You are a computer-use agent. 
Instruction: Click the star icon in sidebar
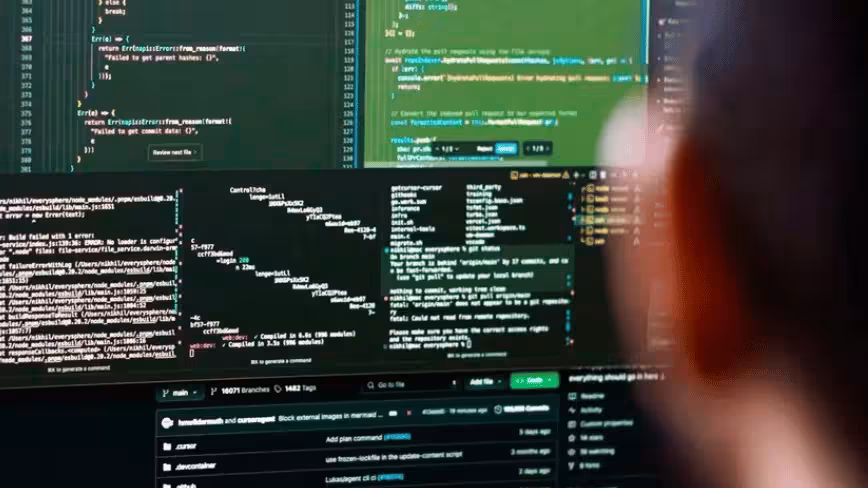[x=572, y=438]
